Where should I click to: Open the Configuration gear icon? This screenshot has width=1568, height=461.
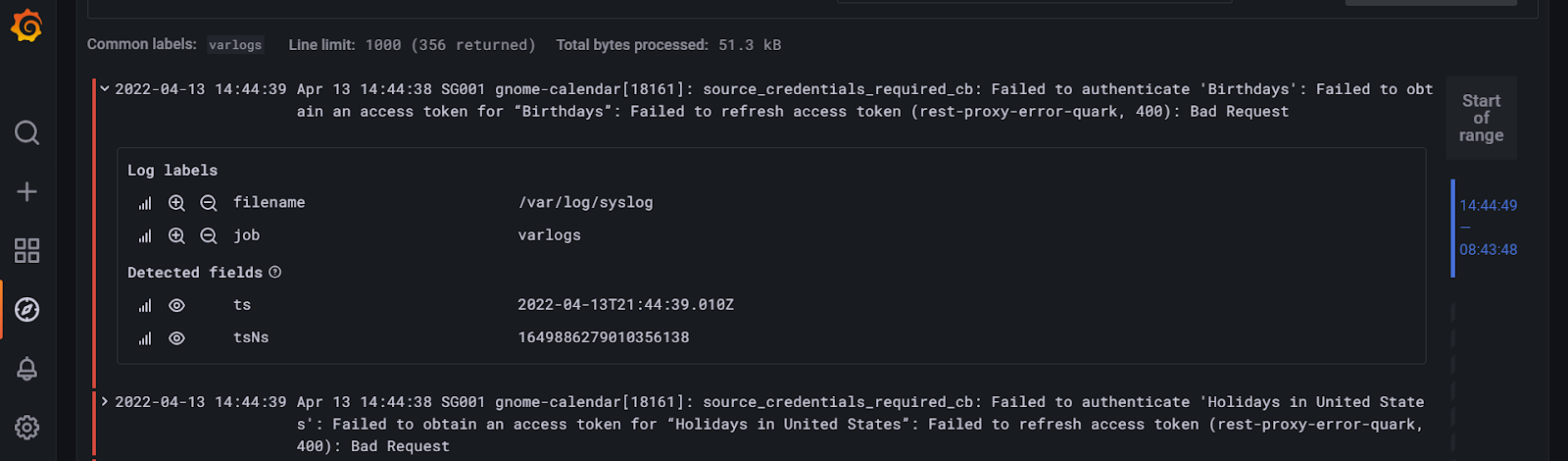pyautogui.click(x=27, y=428)
